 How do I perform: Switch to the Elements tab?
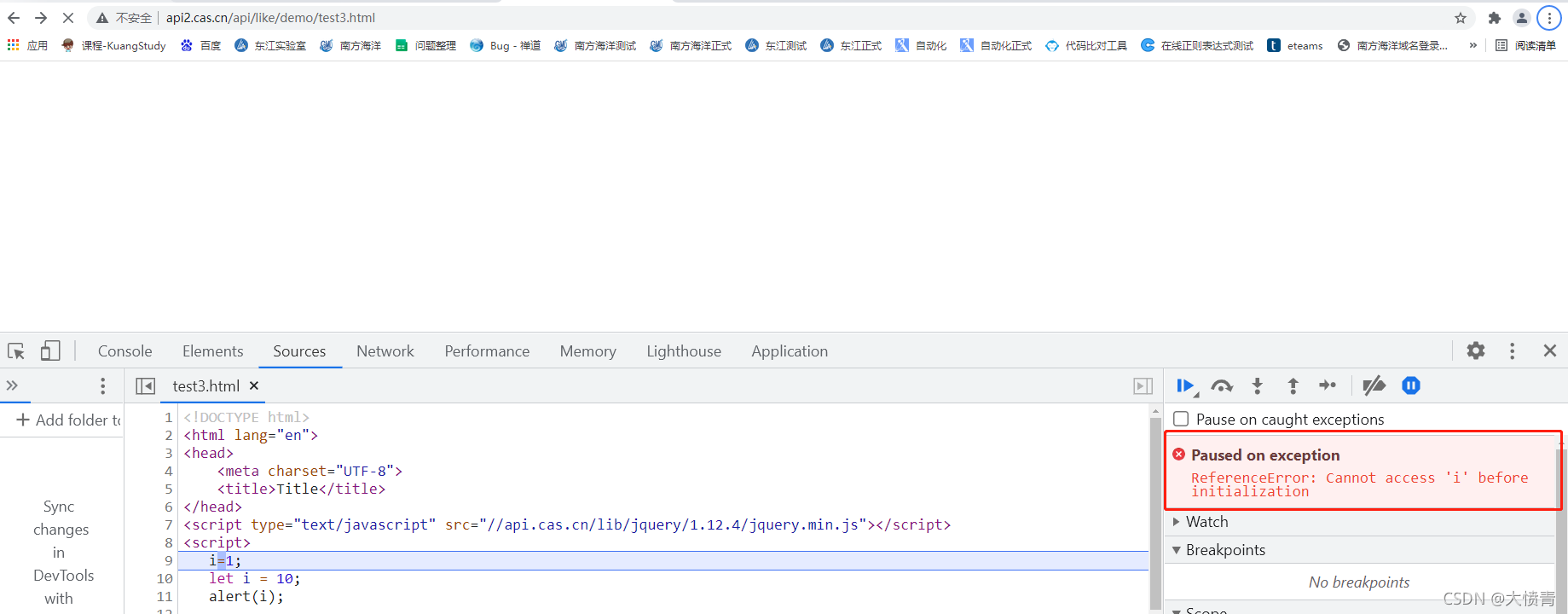coord(212,350)
